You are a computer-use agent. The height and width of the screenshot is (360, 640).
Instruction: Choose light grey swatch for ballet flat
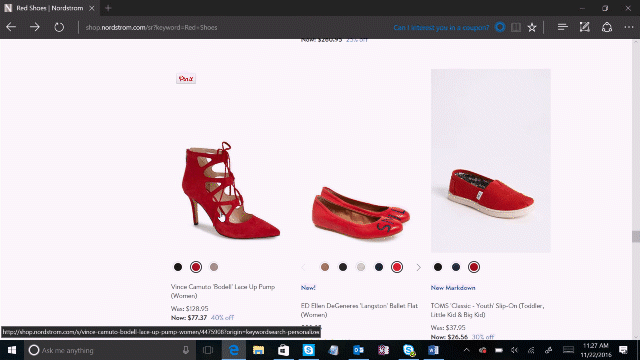(x=361, y=267)
